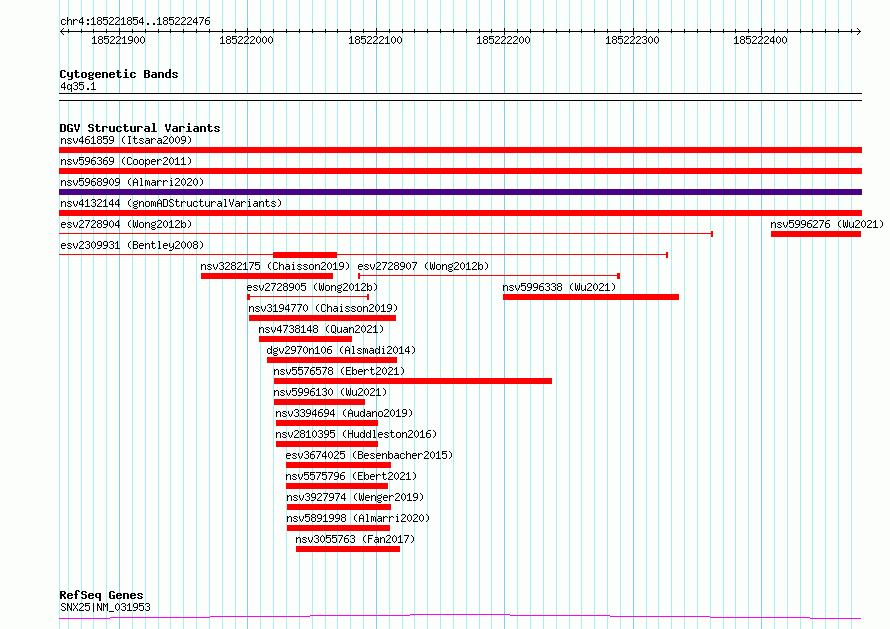Image resolution: width=890 pixels, height=629 pixels.
Task: Click the esv3674025 (Besenbacher2015) label
Action: tap(368, 455)
